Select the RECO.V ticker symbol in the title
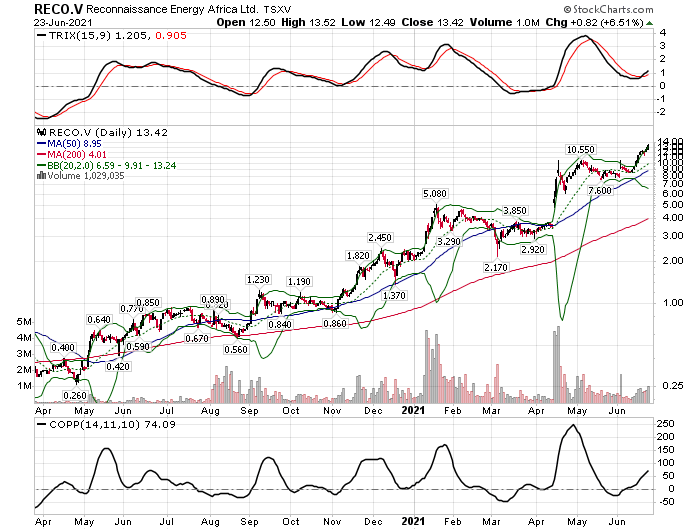 coord(58,9)
